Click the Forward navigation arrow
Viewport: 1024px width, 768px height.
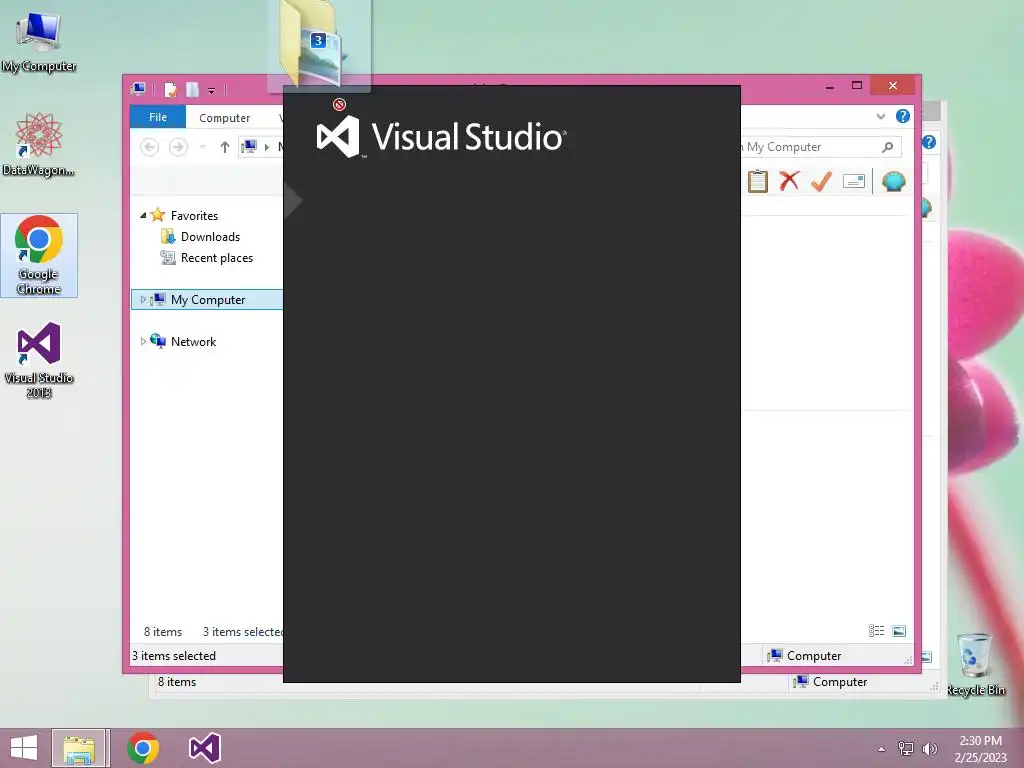[178, 147]
